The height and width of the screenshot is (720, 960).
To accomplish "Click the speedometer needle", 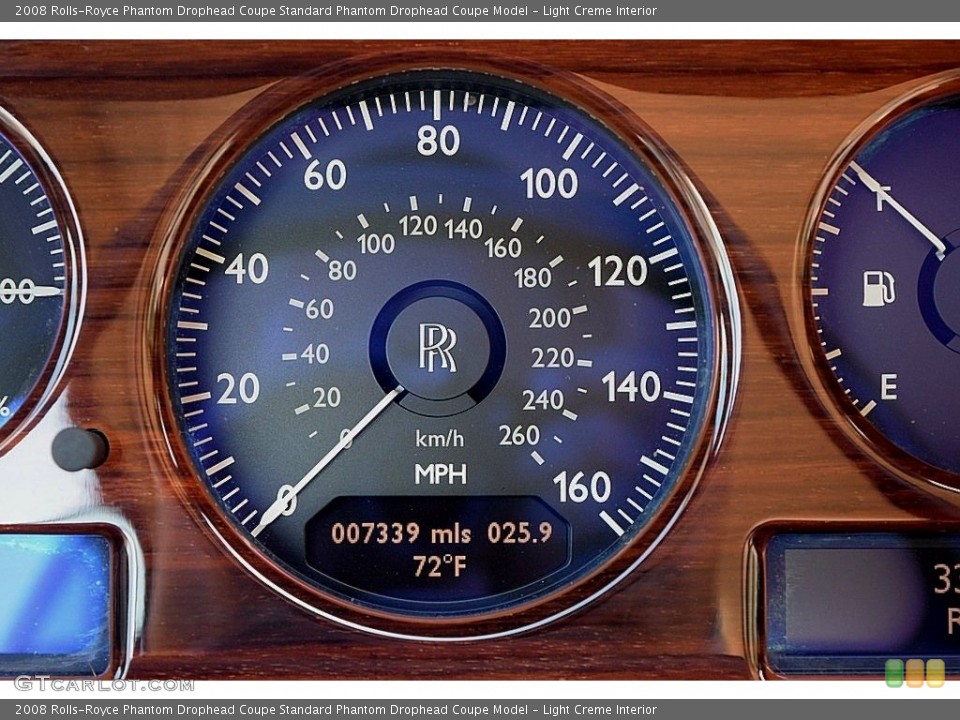I will click(x=328, y=462).
